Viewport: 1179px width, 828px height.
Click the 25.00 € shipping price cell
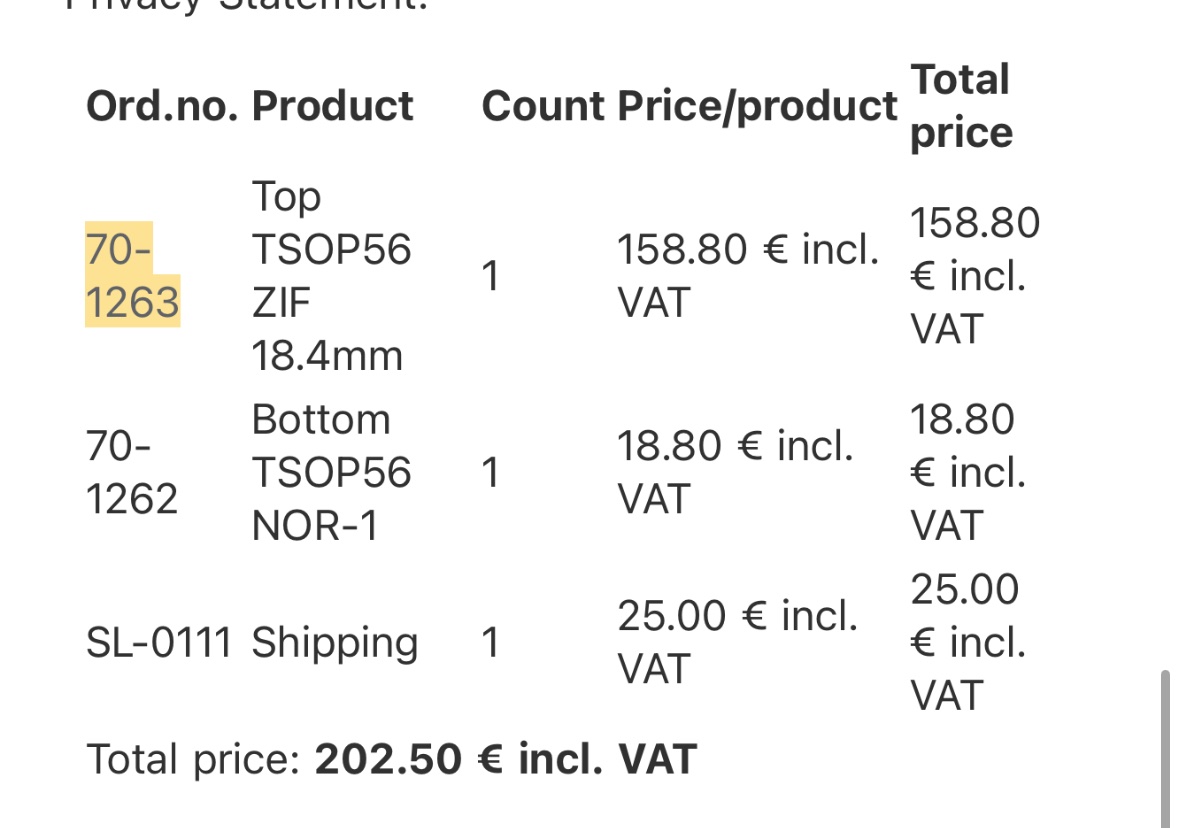tap(738, 642)
